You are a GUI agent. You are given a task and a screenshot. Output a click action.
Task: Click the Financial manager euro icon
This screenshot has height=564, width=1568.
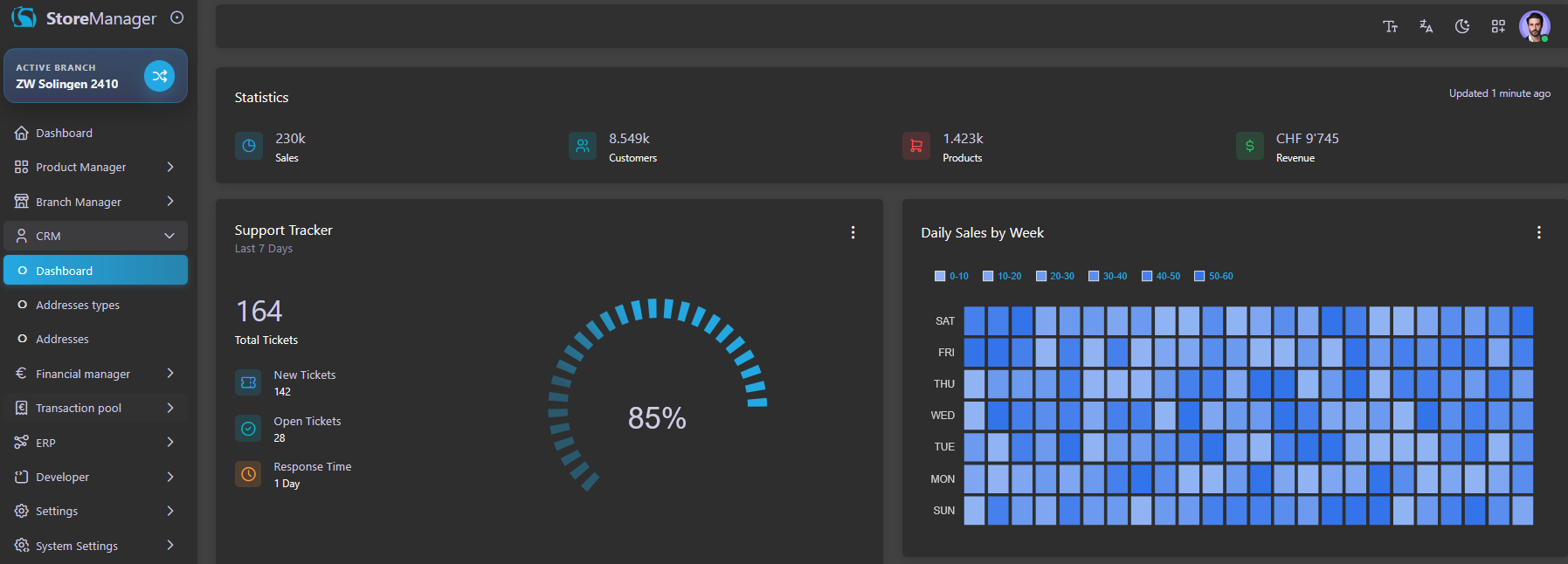point(22,374)
